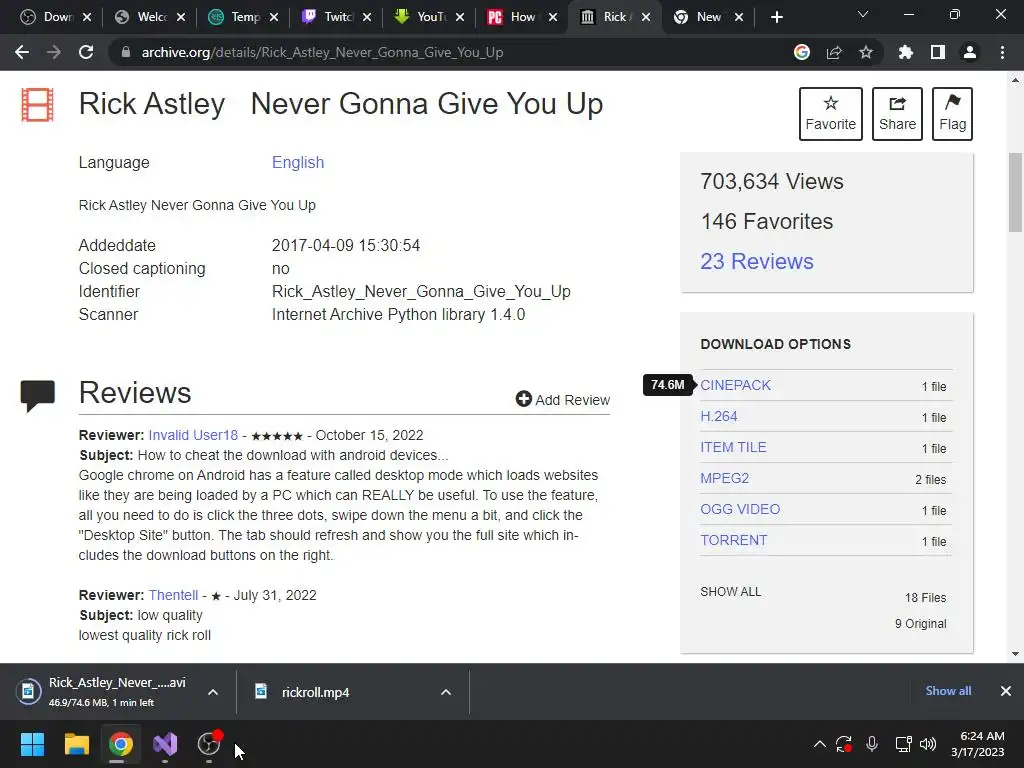Click the Flag button
This screenshot has width=1024, height=768.
[952, 114]
